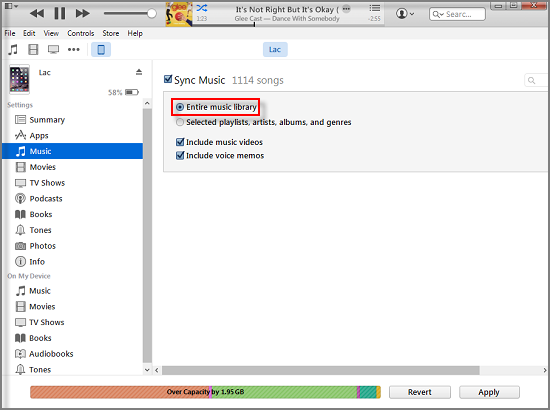This screenshot has height=410, width=550.
Task: Switch to TV Shows library icon in toolbar
Action: click(53, 49)
